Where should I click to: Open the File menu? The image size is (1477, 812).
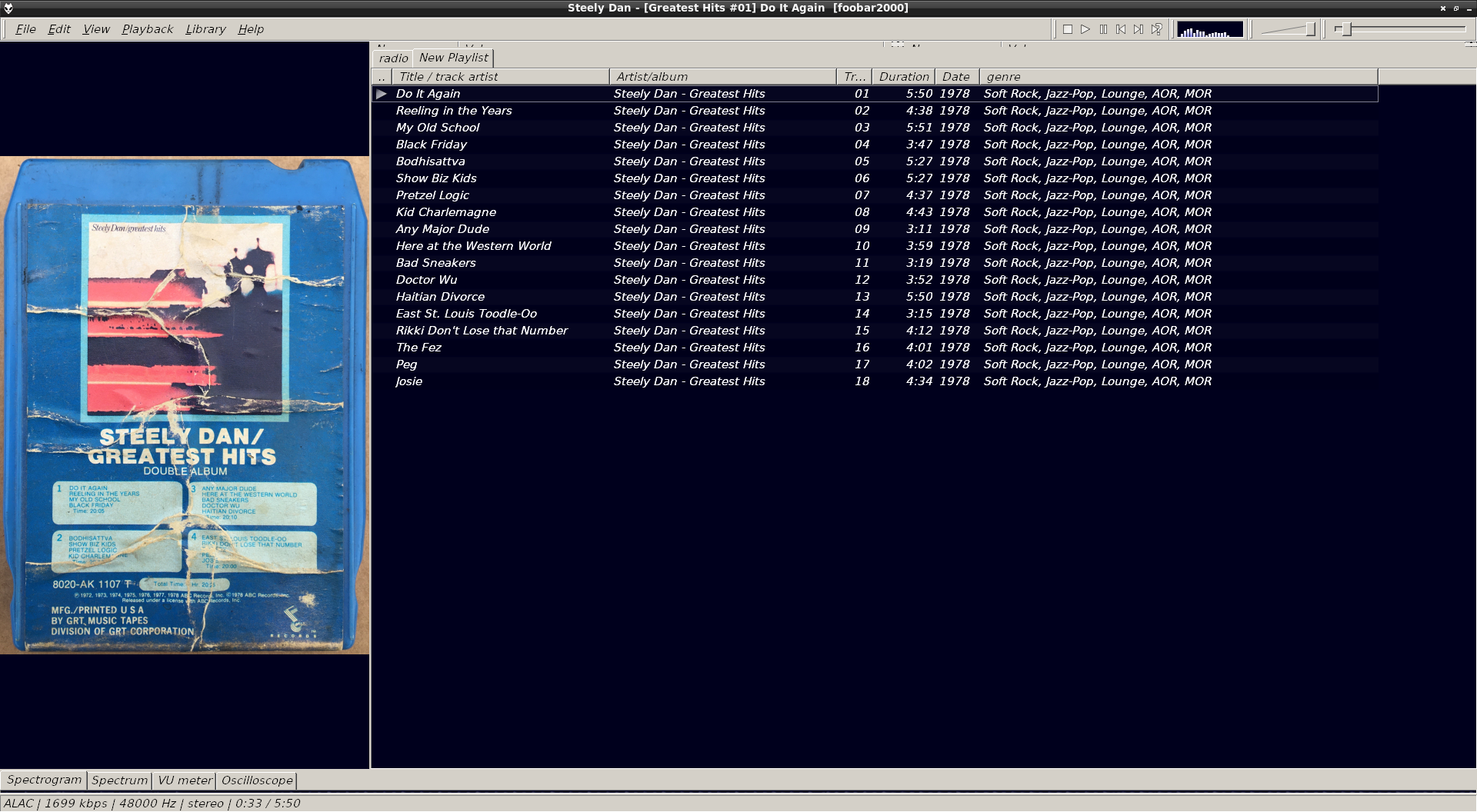click(25, 29)
